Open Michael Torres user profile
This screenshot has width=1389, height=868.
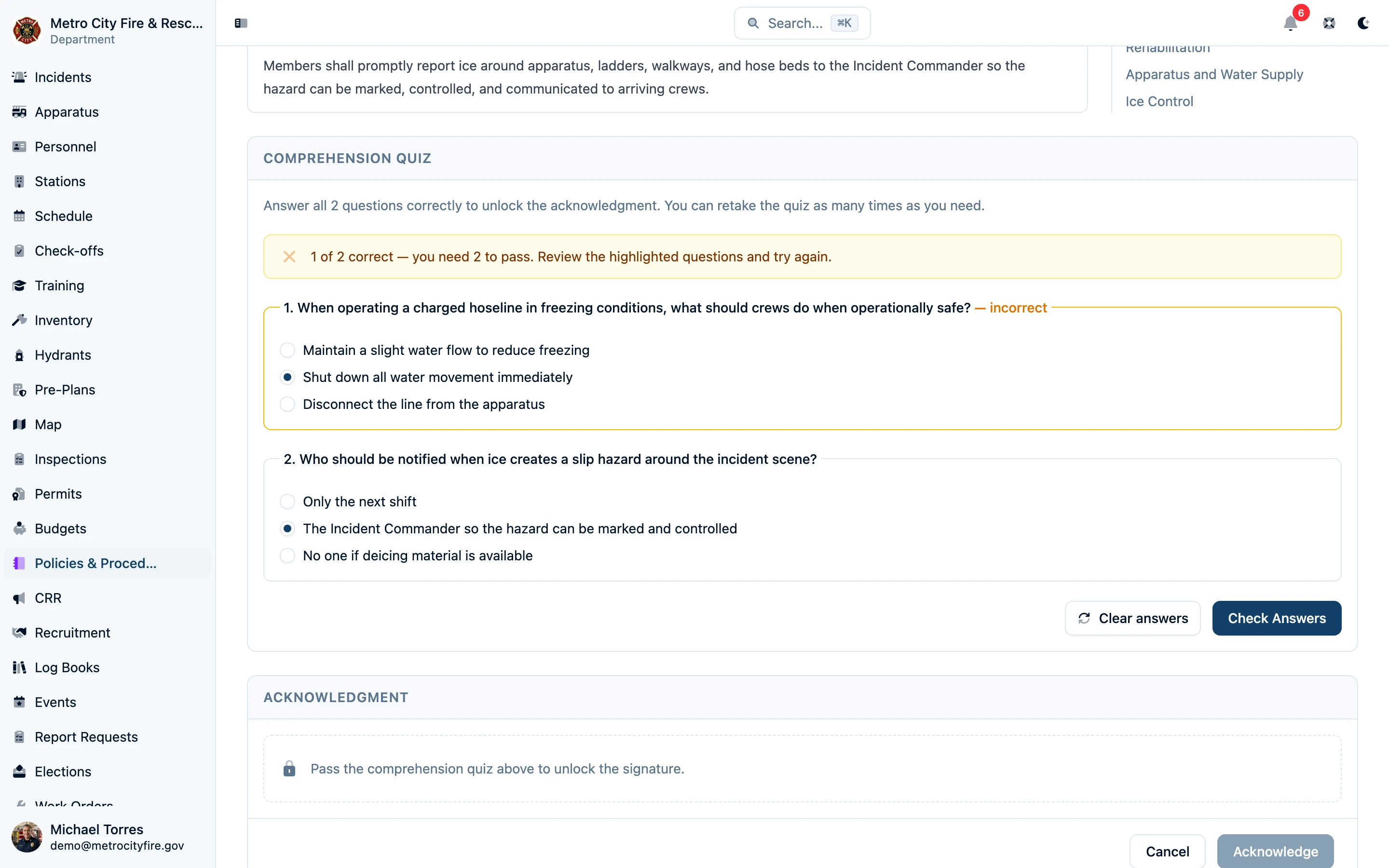tap(108, 837)
